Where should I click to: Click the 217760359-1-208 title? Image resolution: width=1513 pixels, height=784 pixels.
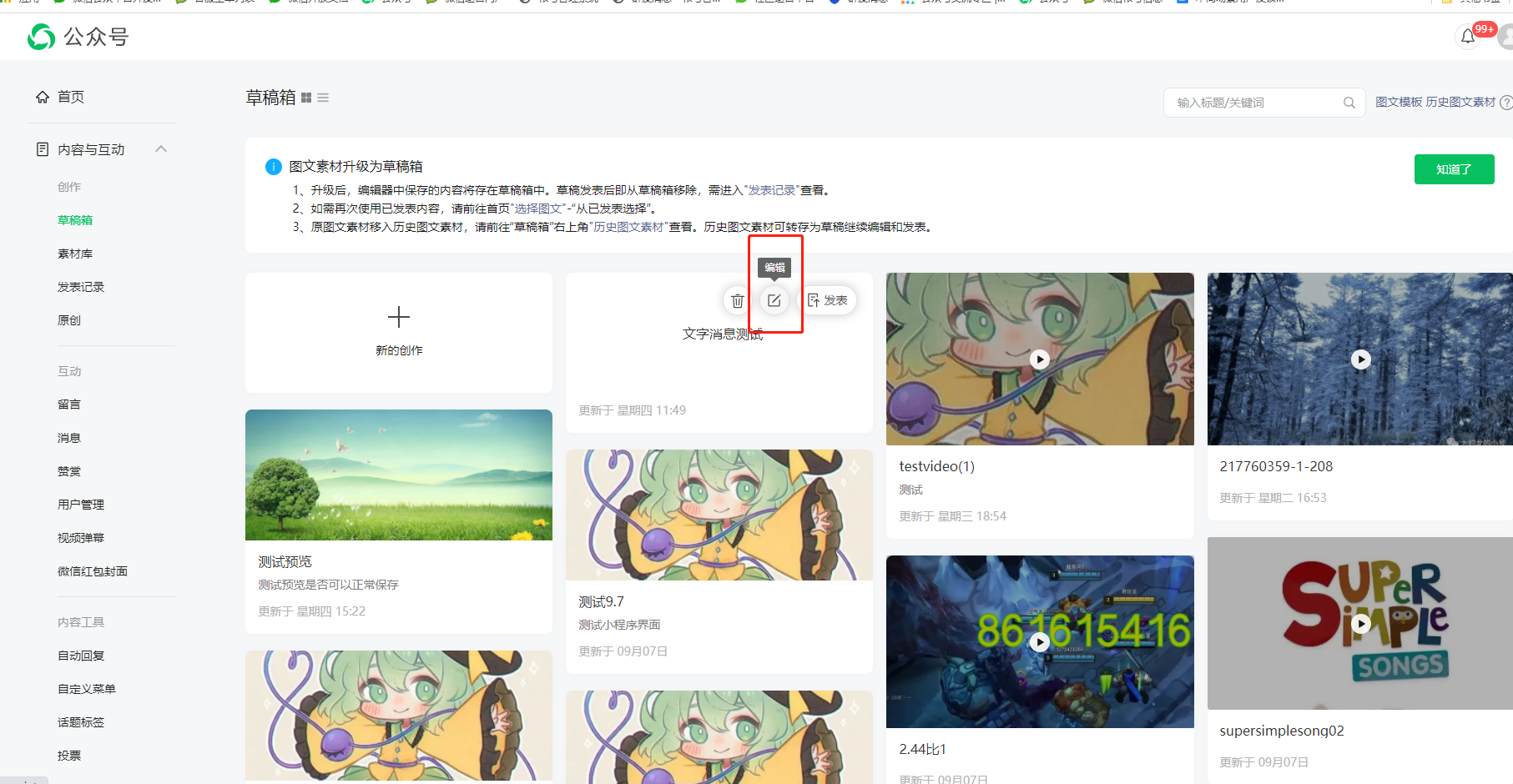pyautogui.click(x=1276, y=467)
